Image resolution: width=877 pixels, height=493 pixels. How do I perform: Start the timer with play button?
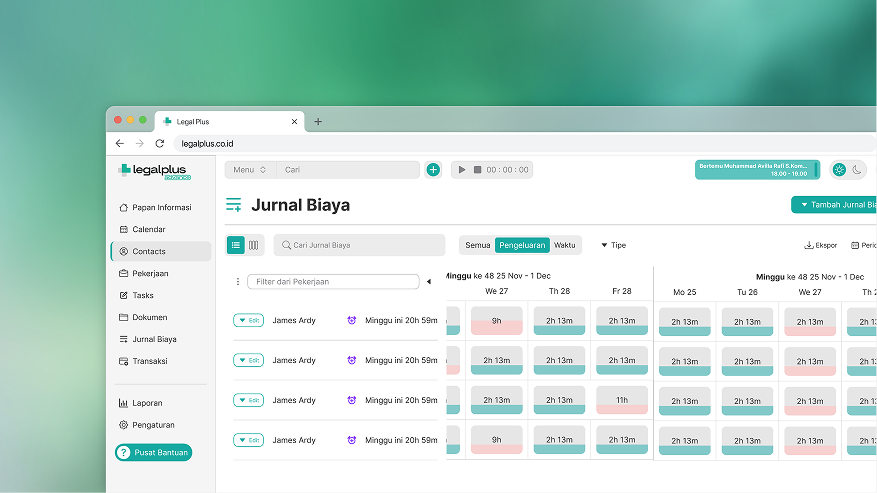[x=462, y=170]
